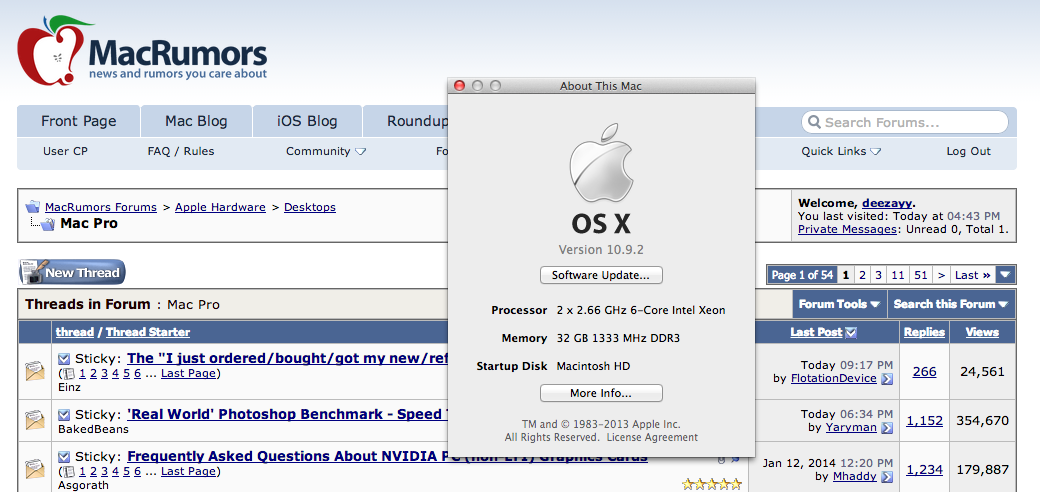Go to last post arrow beside Mhaddy

tap(887, 476)
